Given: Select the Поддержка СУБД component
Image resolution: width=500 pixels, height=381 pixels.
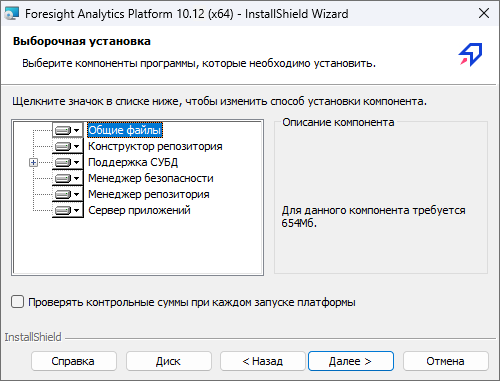Looking at the screenshot, I should pos(133,162).
